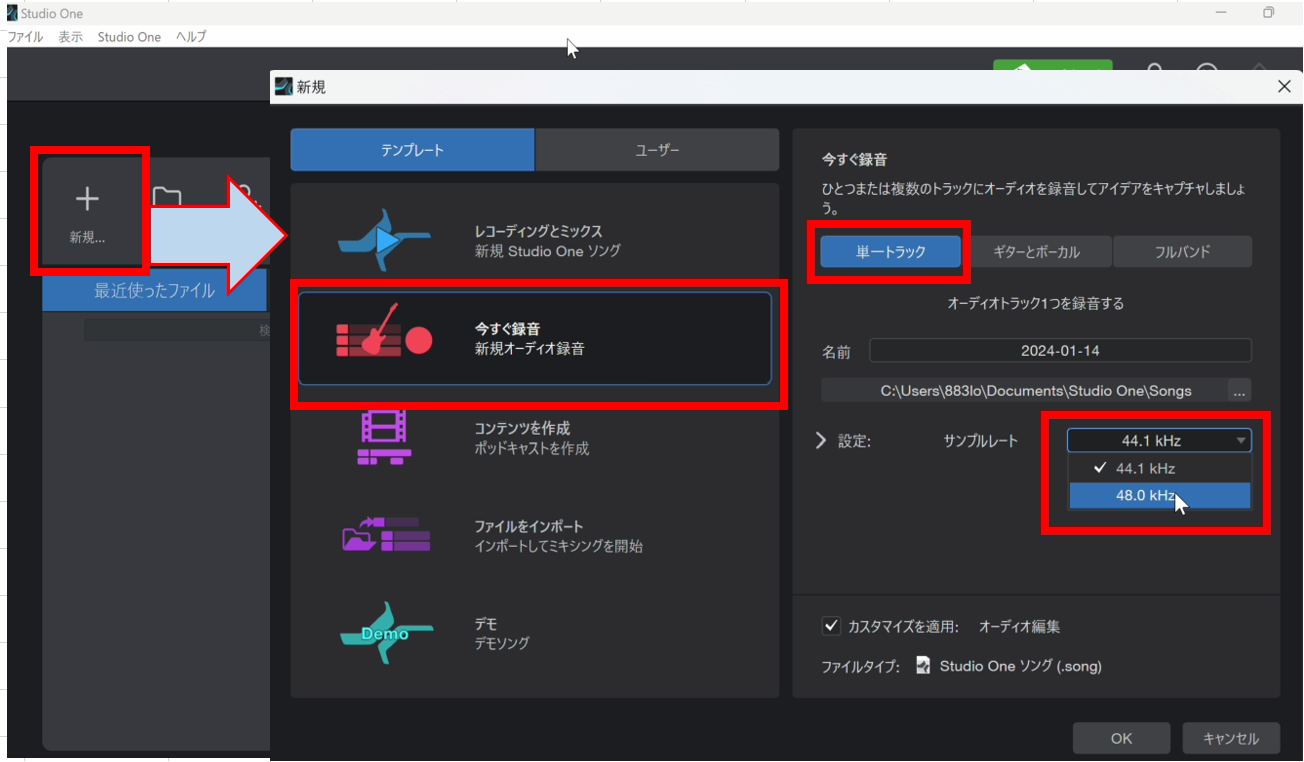
Task: Click the teal Demo icon
Action: tap(385, 633)
